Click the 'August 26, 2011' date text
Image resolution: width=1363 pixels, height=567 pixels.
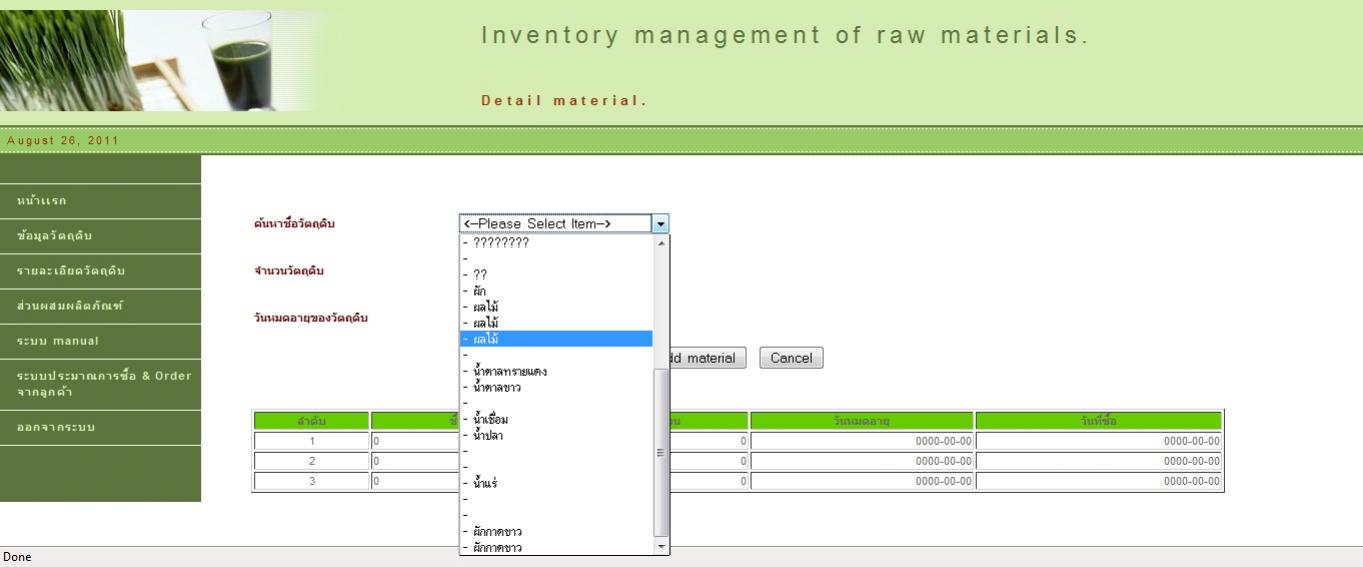tap(62, 140)
